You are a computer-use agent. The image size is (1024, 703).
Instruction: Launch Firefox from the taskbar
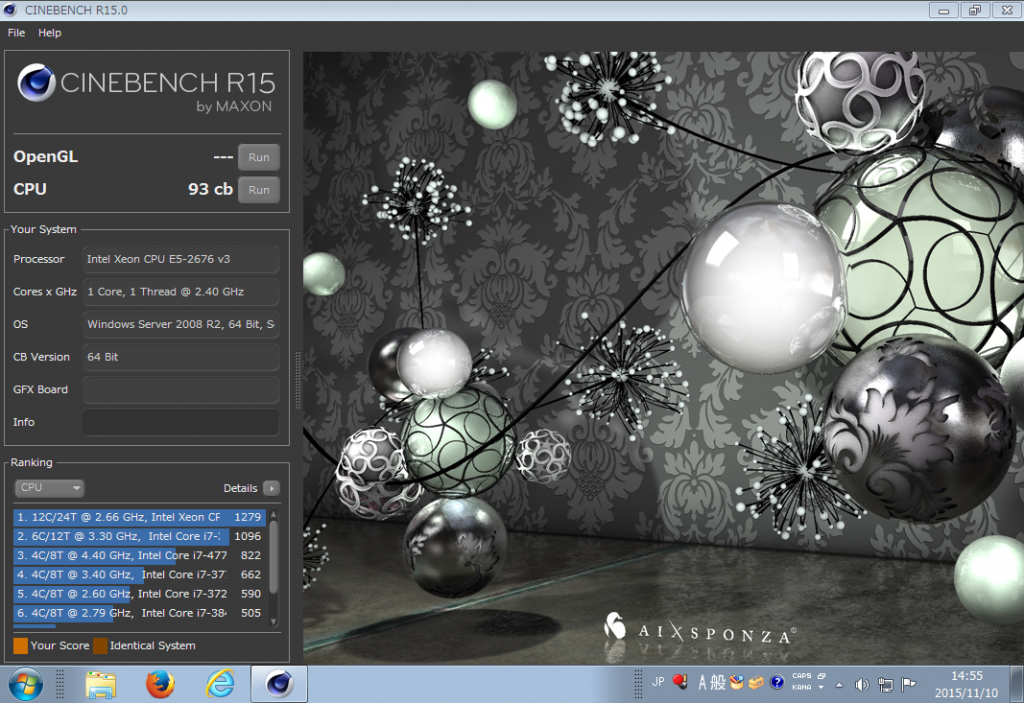click(160, 684)
